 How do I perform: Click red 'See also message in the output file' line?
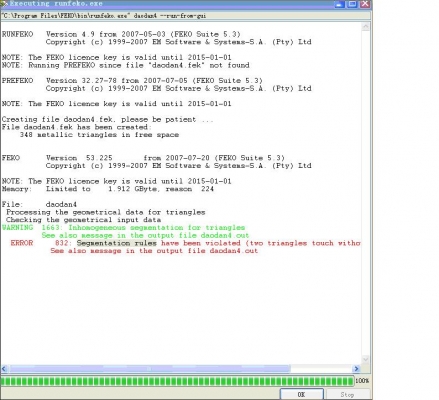click(154, 251)
